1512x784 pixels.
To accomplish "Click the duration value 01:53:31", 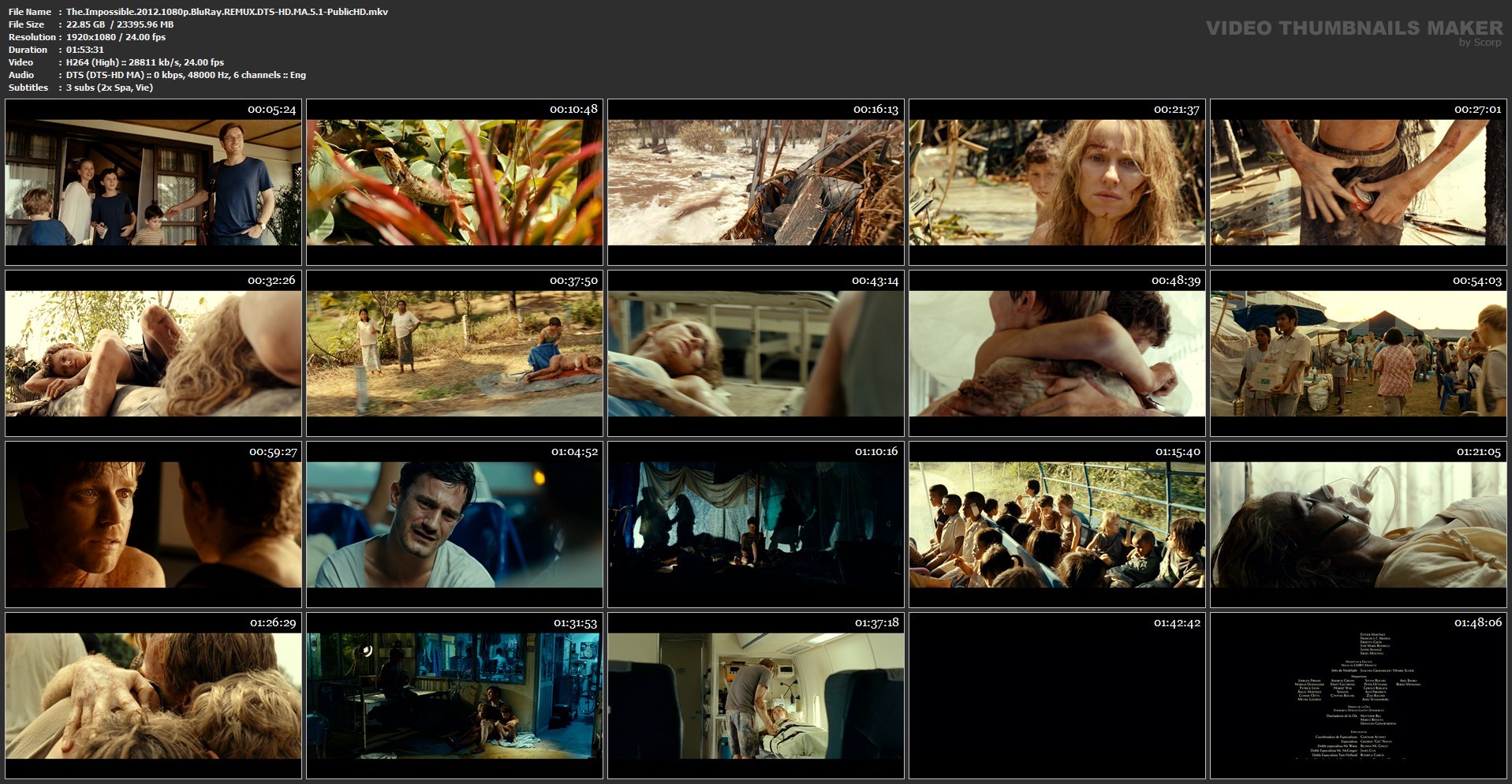I will pyautogui.click(x=85, y=50).
